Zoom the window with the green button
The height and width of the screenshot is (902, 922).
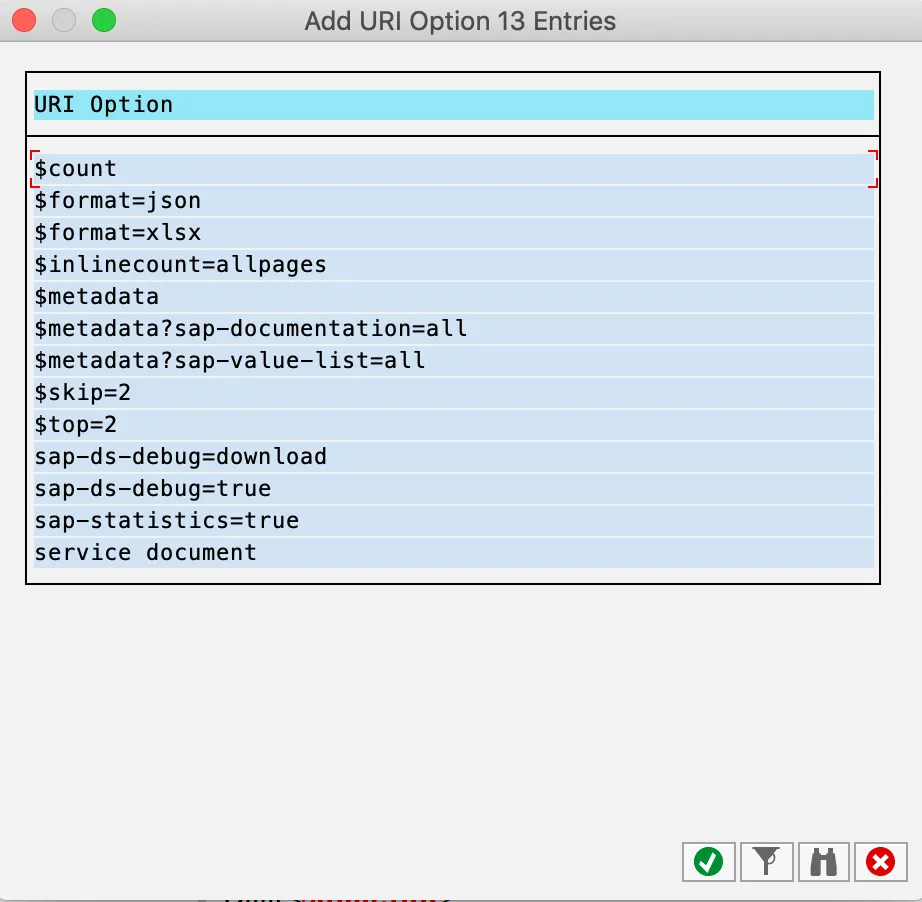pos(104,20)
